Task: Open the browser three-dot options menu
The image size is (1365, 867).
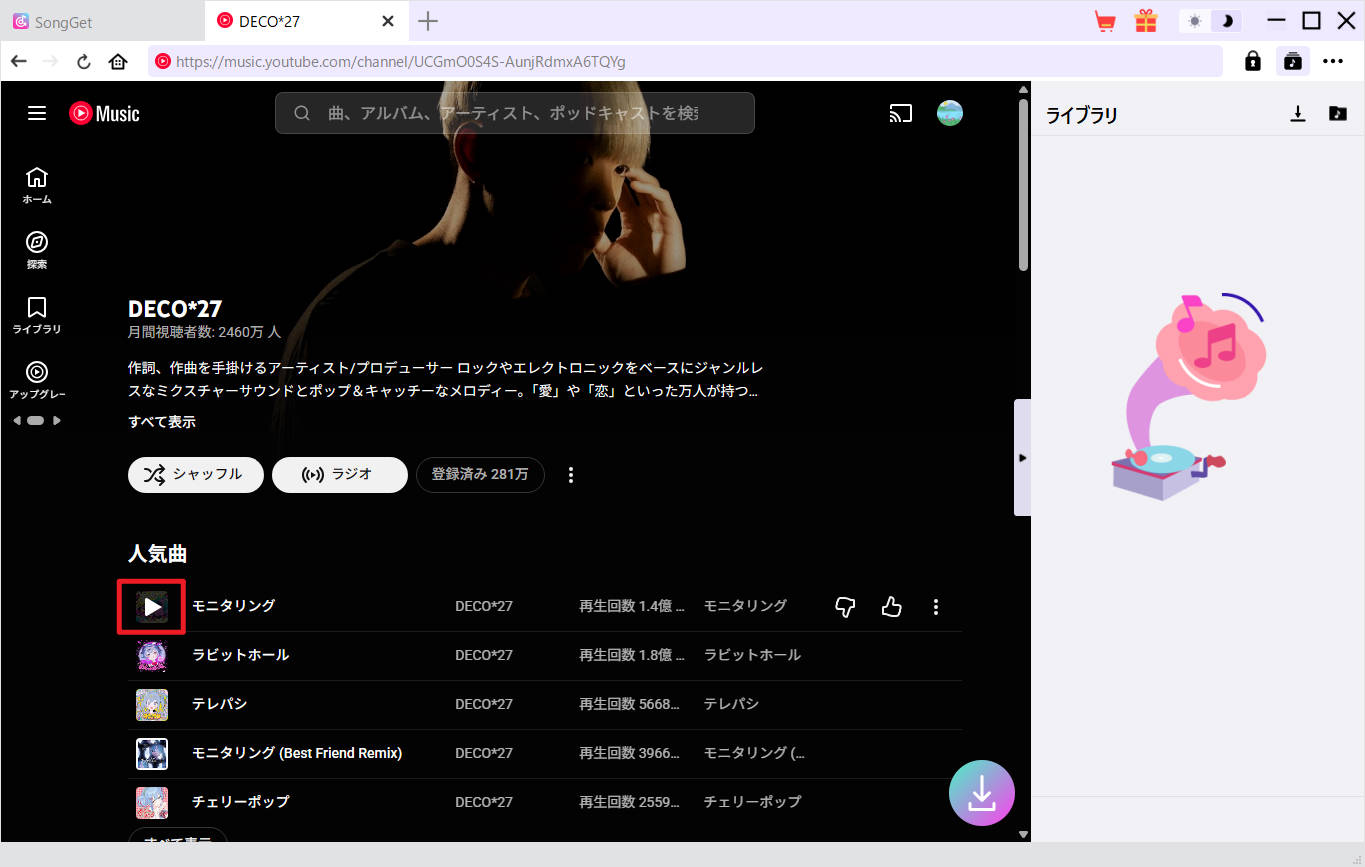Action: [x=1334, y=61]
